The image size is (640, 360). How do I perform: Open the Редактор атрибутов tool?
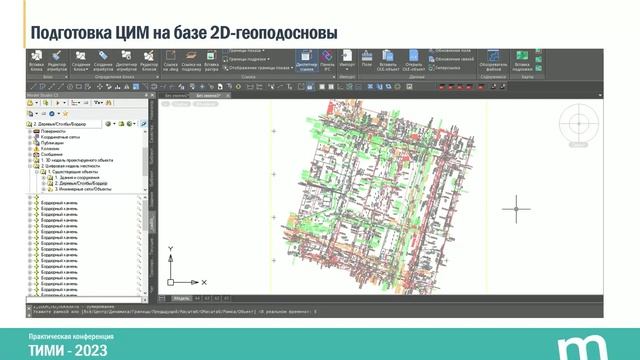pos(57,61)
